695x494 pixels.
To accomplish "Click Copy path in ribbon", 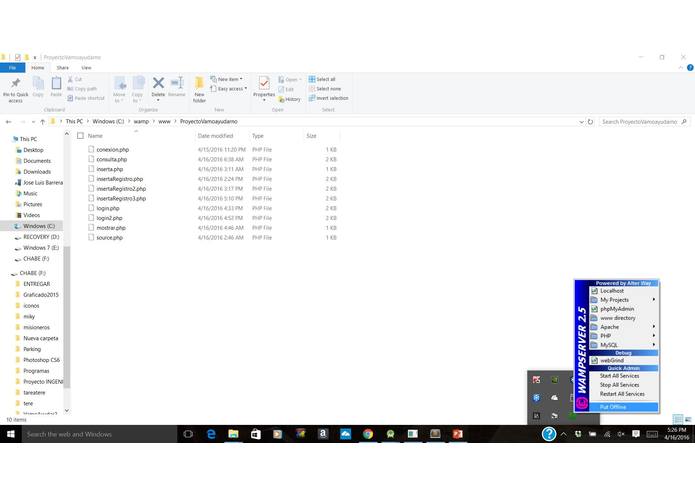I will pos(82,89).
